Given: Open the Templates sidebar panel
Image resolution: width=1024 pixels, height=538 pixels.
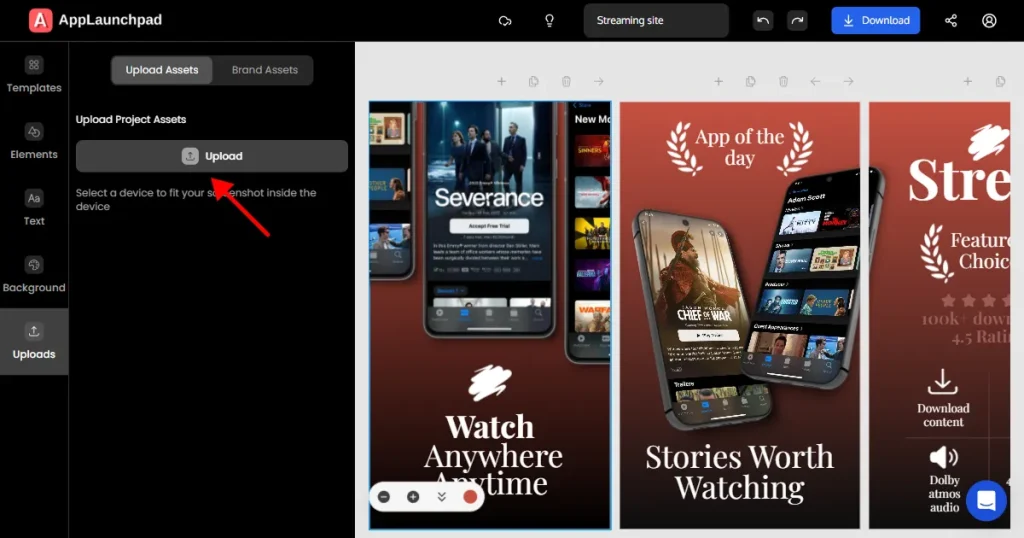Looking at the screenshot, I should (x=34, y=75).
